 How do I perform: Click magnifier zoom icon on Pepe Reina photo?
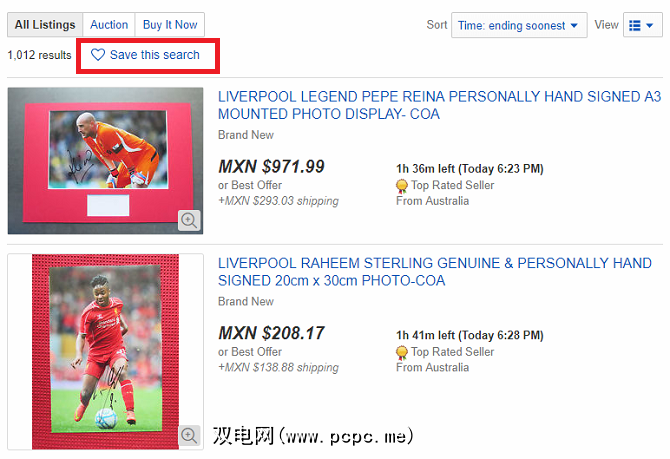(189, 220)
